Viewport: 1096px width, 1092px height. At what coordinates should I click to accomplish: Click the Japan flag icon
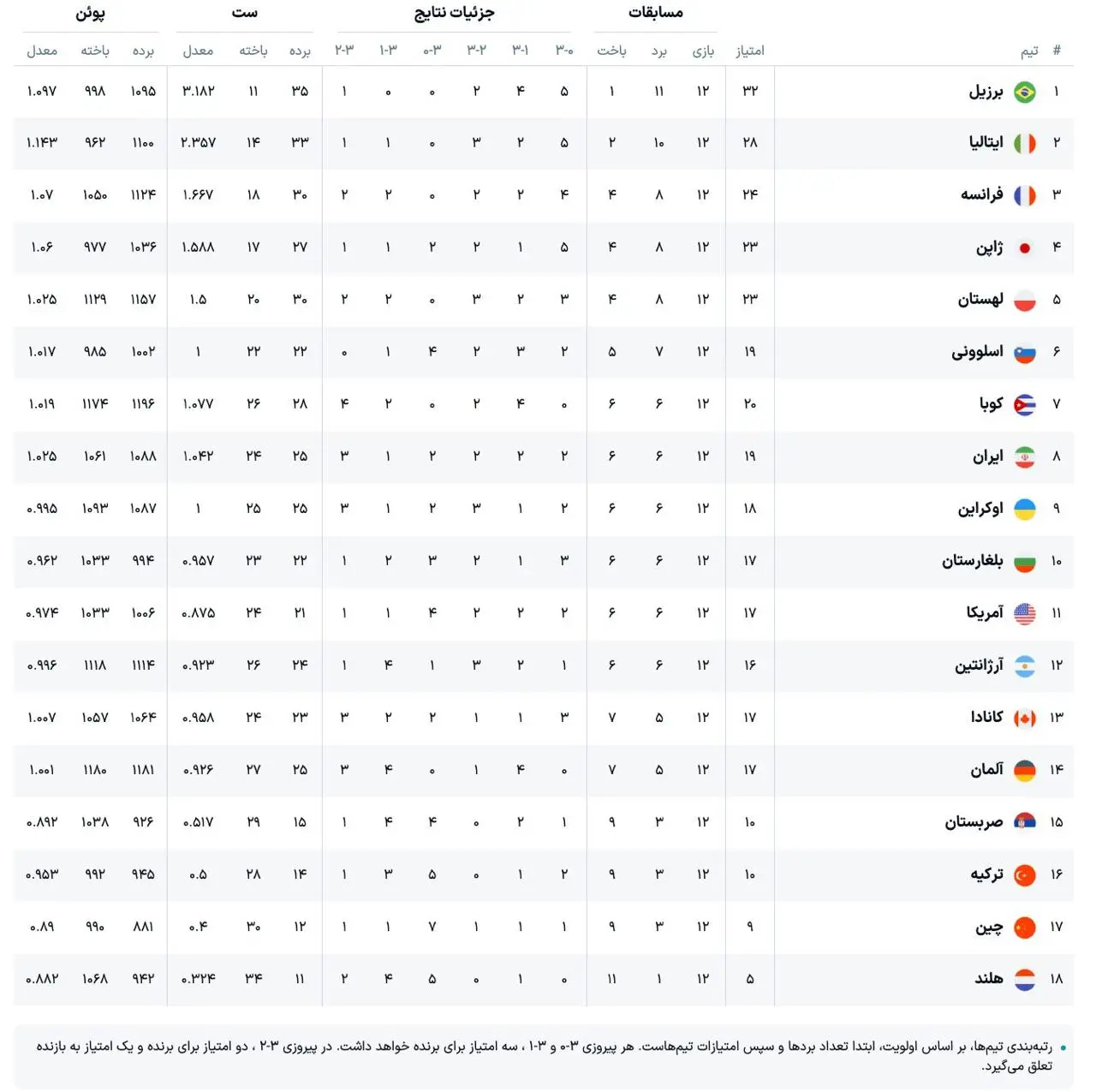coord(1025,248)
